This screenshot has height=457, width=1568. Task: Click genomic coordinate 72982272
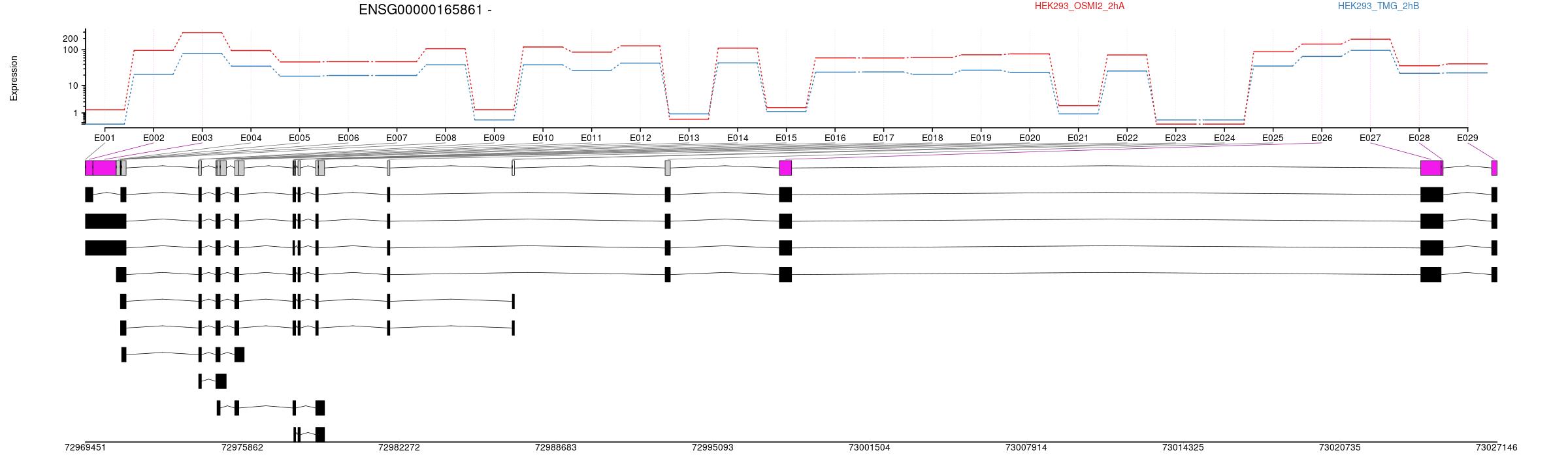click(399, 447)
